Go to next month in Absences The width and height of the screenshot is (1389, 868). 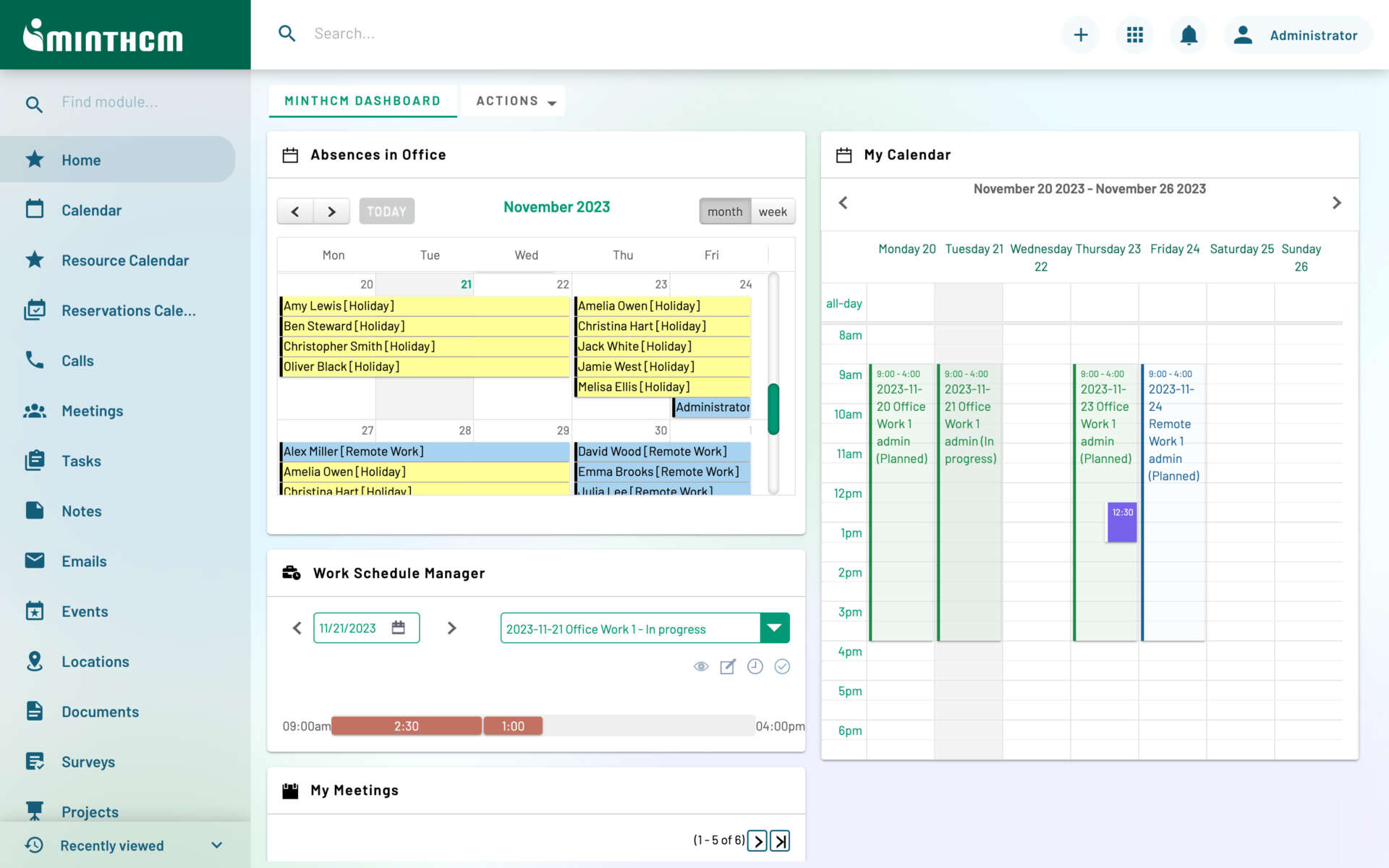(331, 211)
